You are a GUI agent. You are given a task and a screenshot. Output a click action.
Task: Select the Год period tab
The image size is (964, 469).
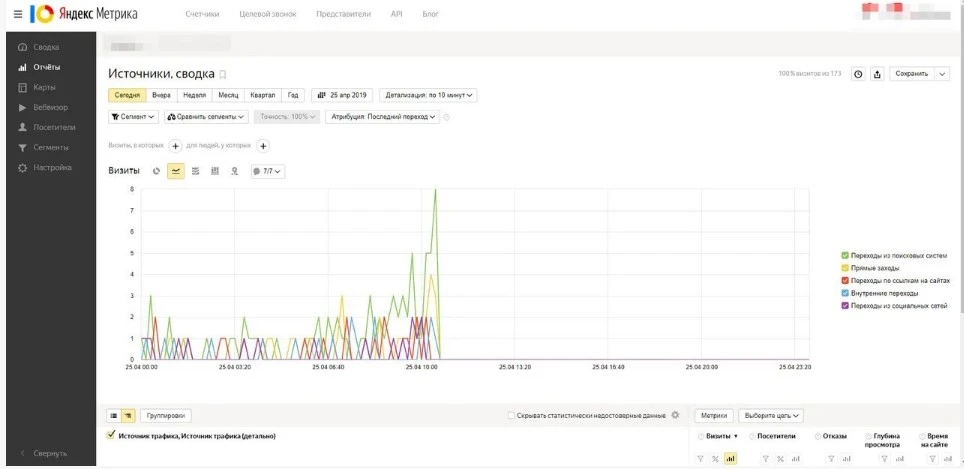pyautogui.click(x=293, y=95)
